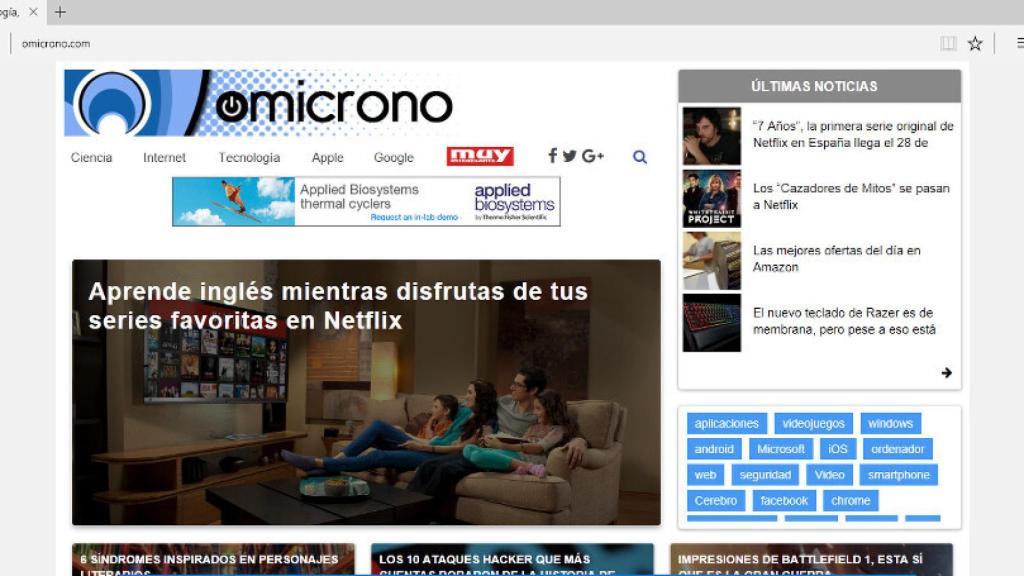Go to the Tecnología section
This screenshot has width=1024, height=576.
(249, 158)
